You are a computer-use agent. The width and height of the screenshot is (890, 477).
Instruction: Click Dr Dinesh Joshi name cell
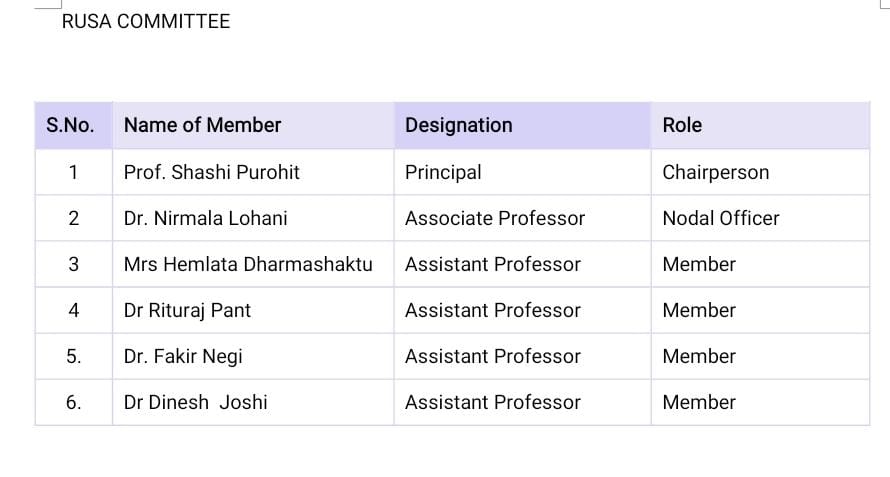tap(253, 402)
